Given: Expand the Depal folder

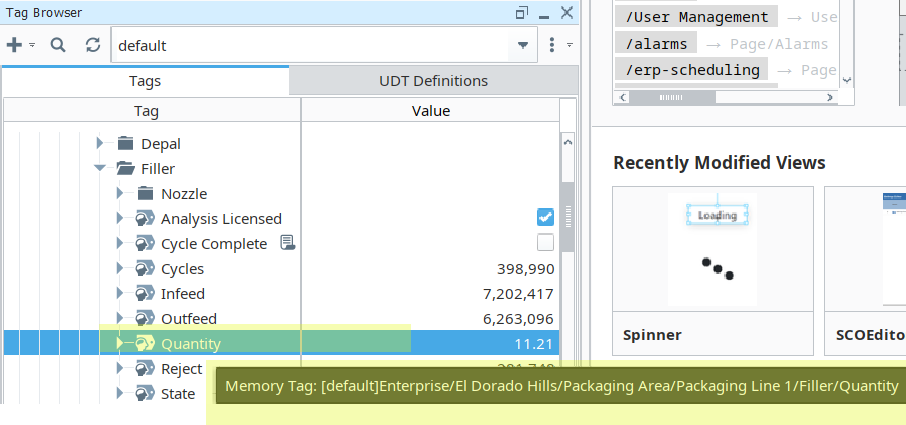Looking at the screenshot, I should (100, 144).
